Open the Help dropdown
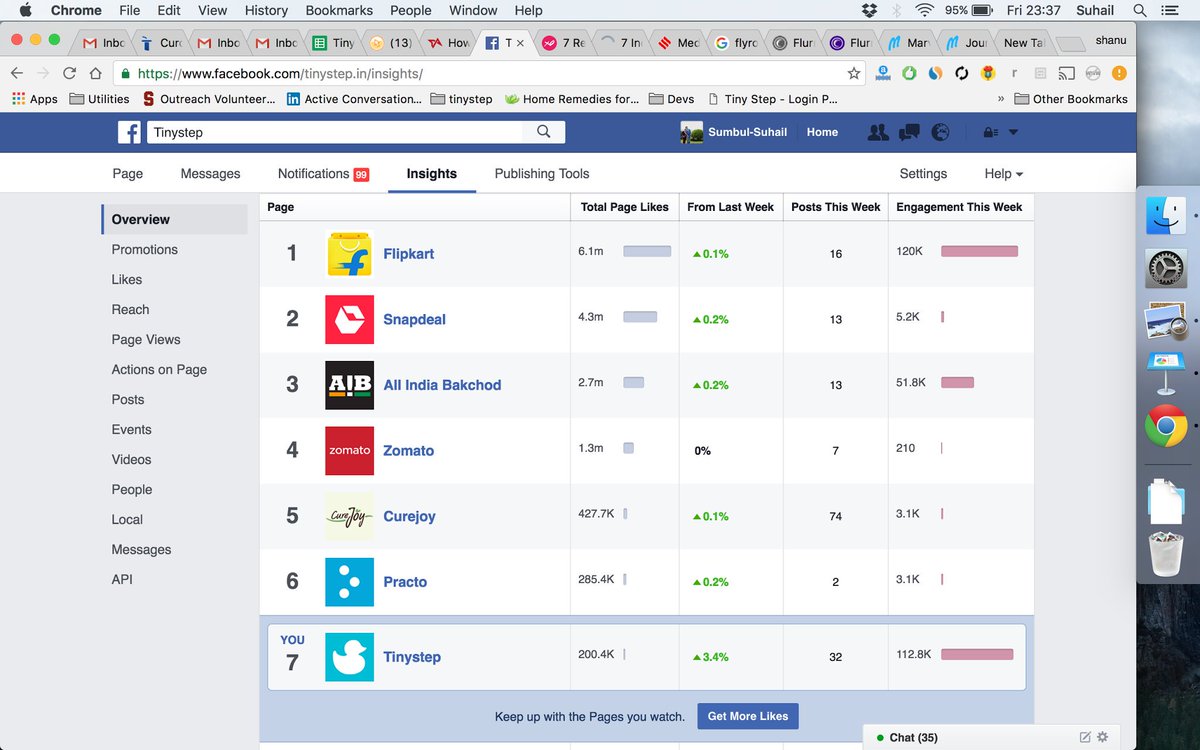 [1002, 173]
